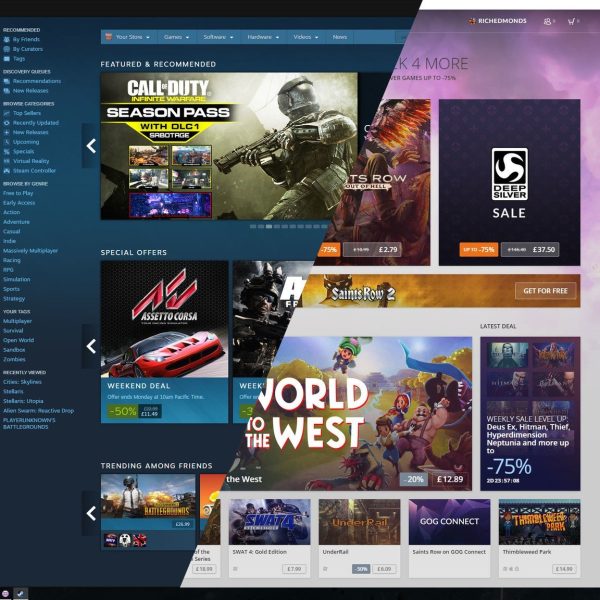Click the Union Jack friend avatar
Image resolution: width=600 pixels, height=600 pixels.
coord(139,540)
